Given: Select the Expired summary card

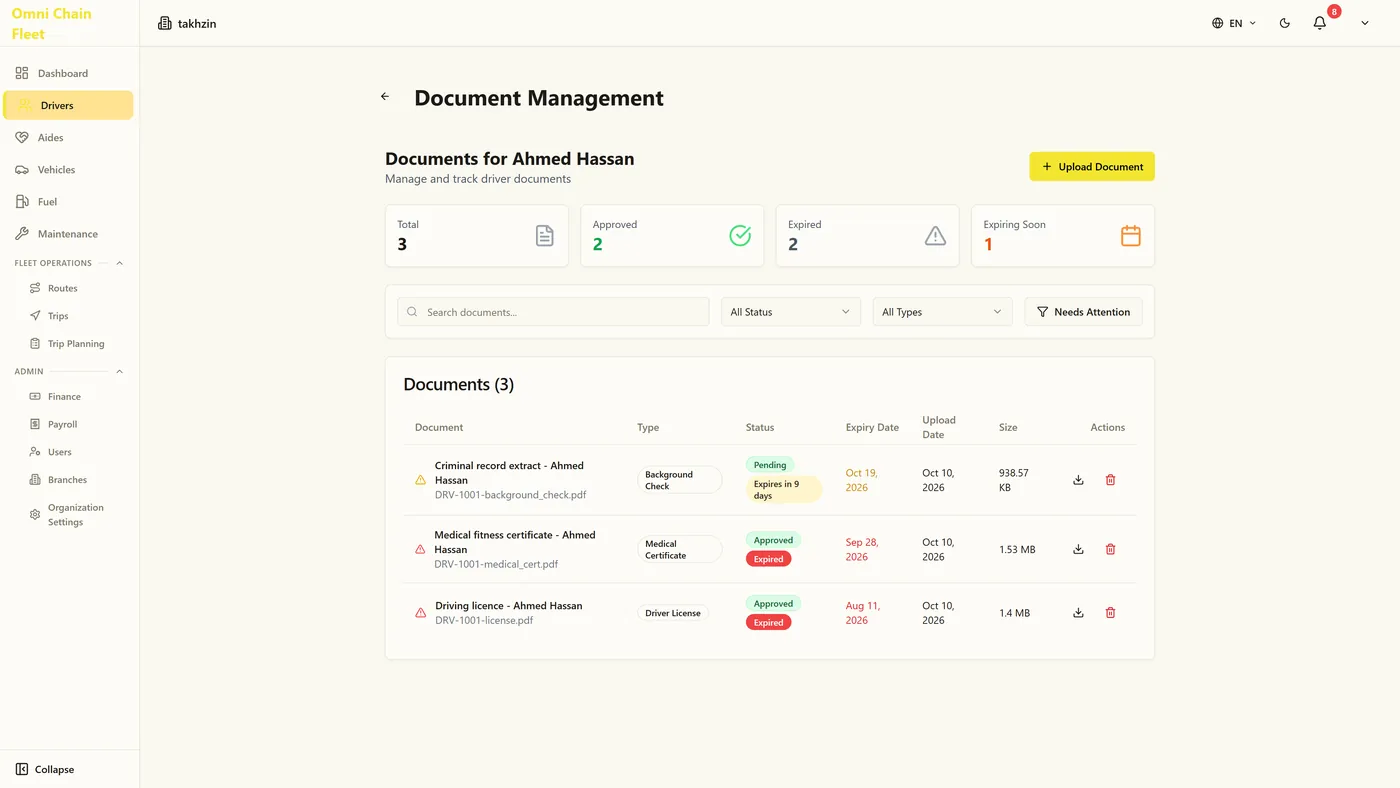Looking at the screenshot, I should pyautogui.click(x=867, y=236).
